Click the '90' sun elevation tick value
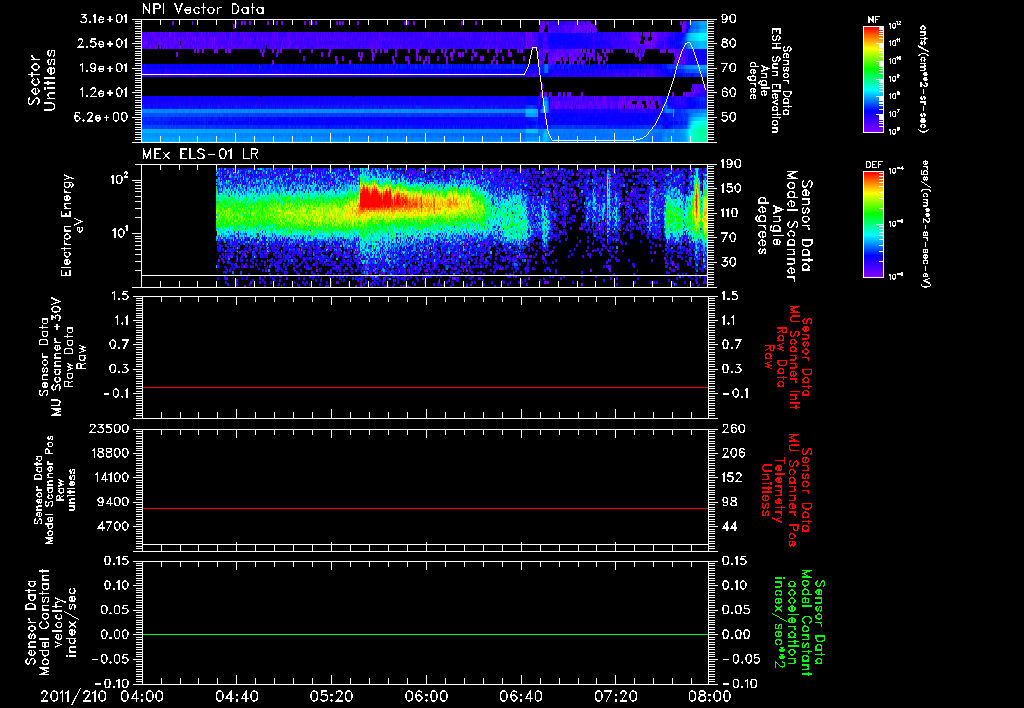The width and height of the screenshot is (1024, 708). (728, 19)
